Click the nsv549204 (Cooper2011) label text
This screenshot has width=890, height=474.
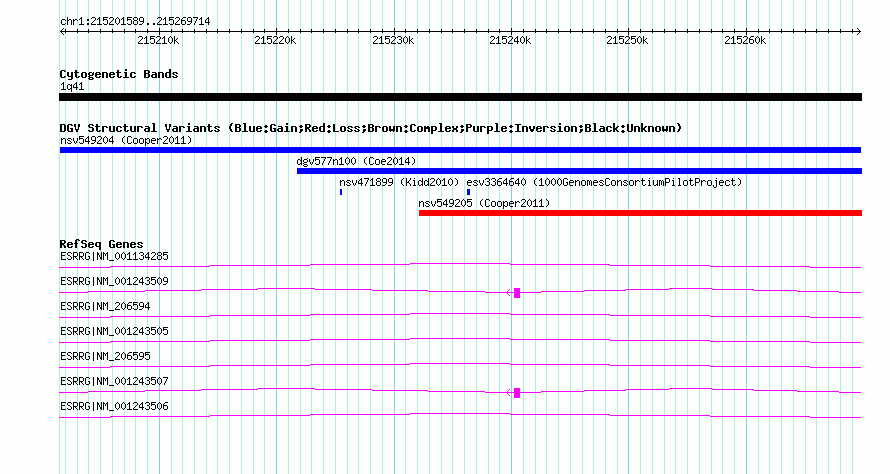coord(126,140)
